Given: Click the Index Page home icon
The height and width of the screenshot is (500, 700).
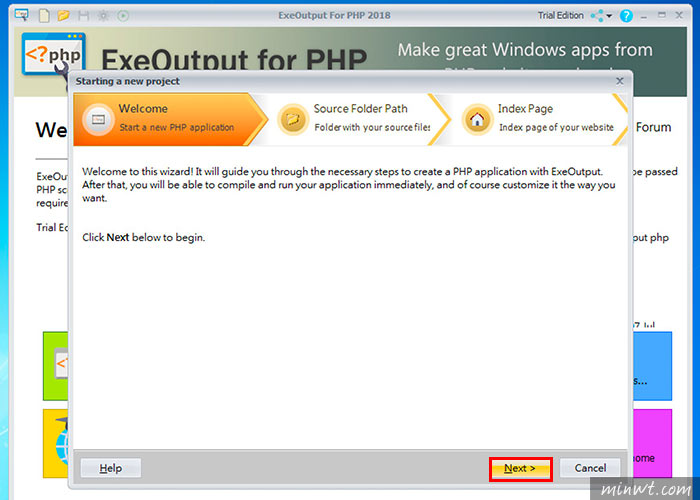Looking at the screenshot, I should [477, 119].
